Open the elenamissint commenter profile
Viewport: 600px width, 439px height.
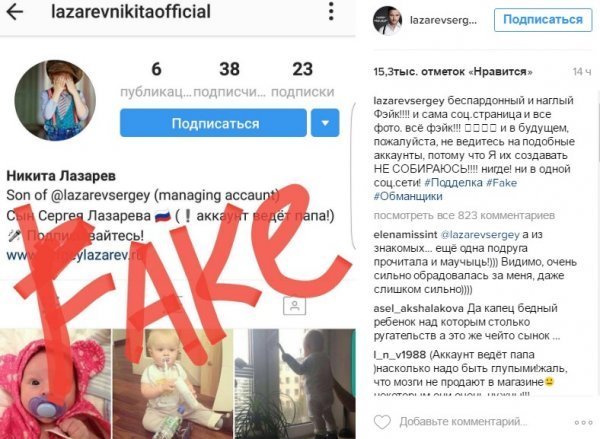click(x=405, y=235)
